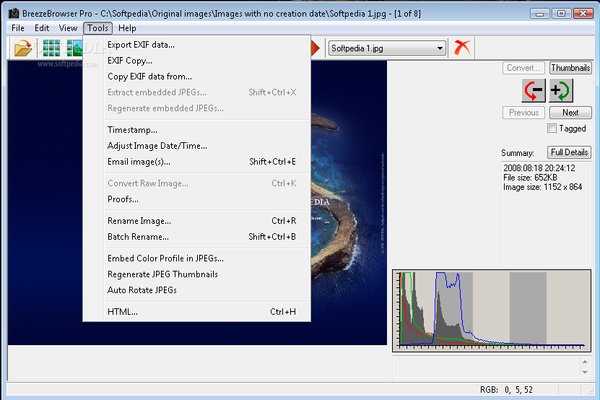
Task: Rotate image counter-clockwise with red arrow
Action: tap(533, 90)
